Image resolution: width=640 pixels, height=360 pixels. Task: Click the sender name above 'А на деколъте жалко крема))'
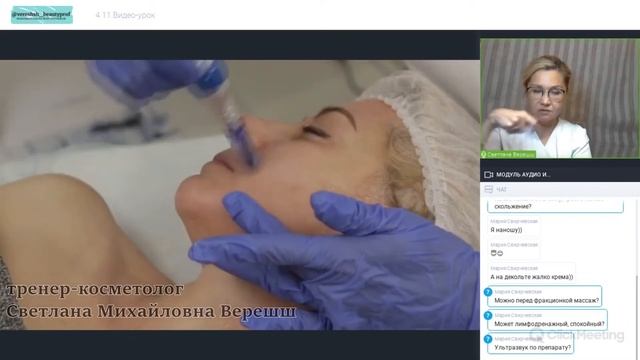[x=514, y=268]
